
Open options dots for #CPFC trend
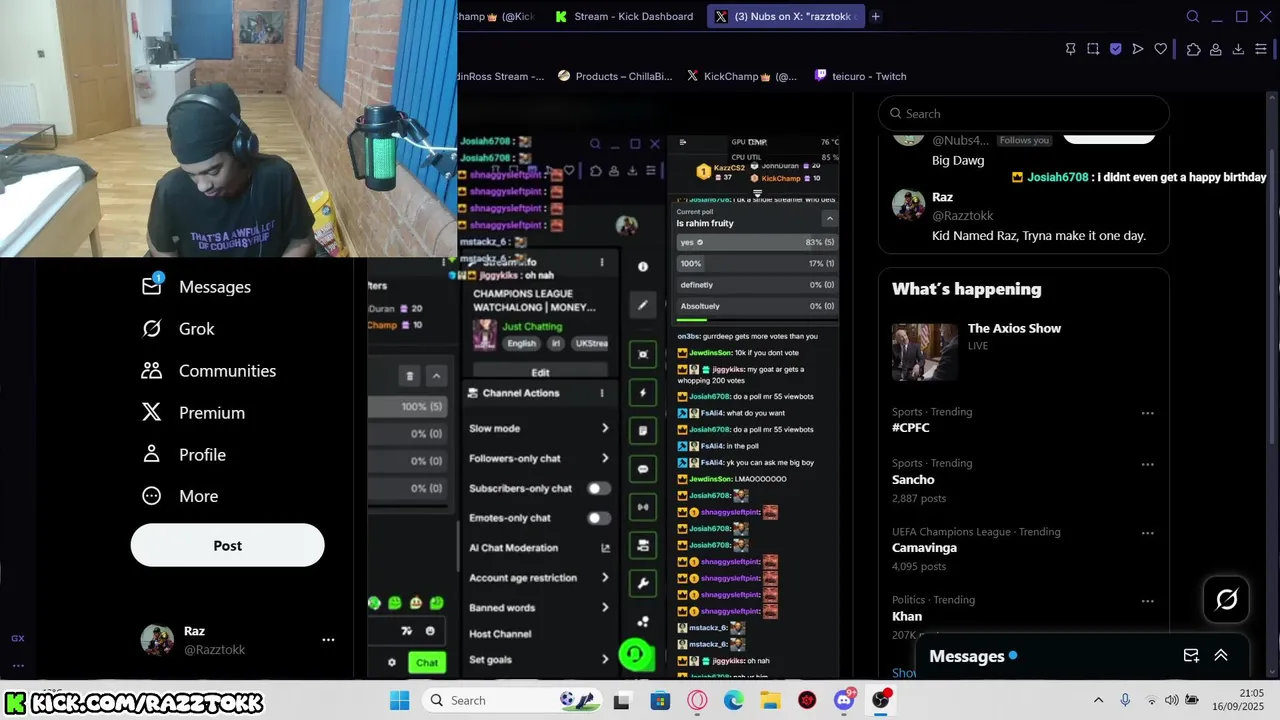(x=1147, y=413)
